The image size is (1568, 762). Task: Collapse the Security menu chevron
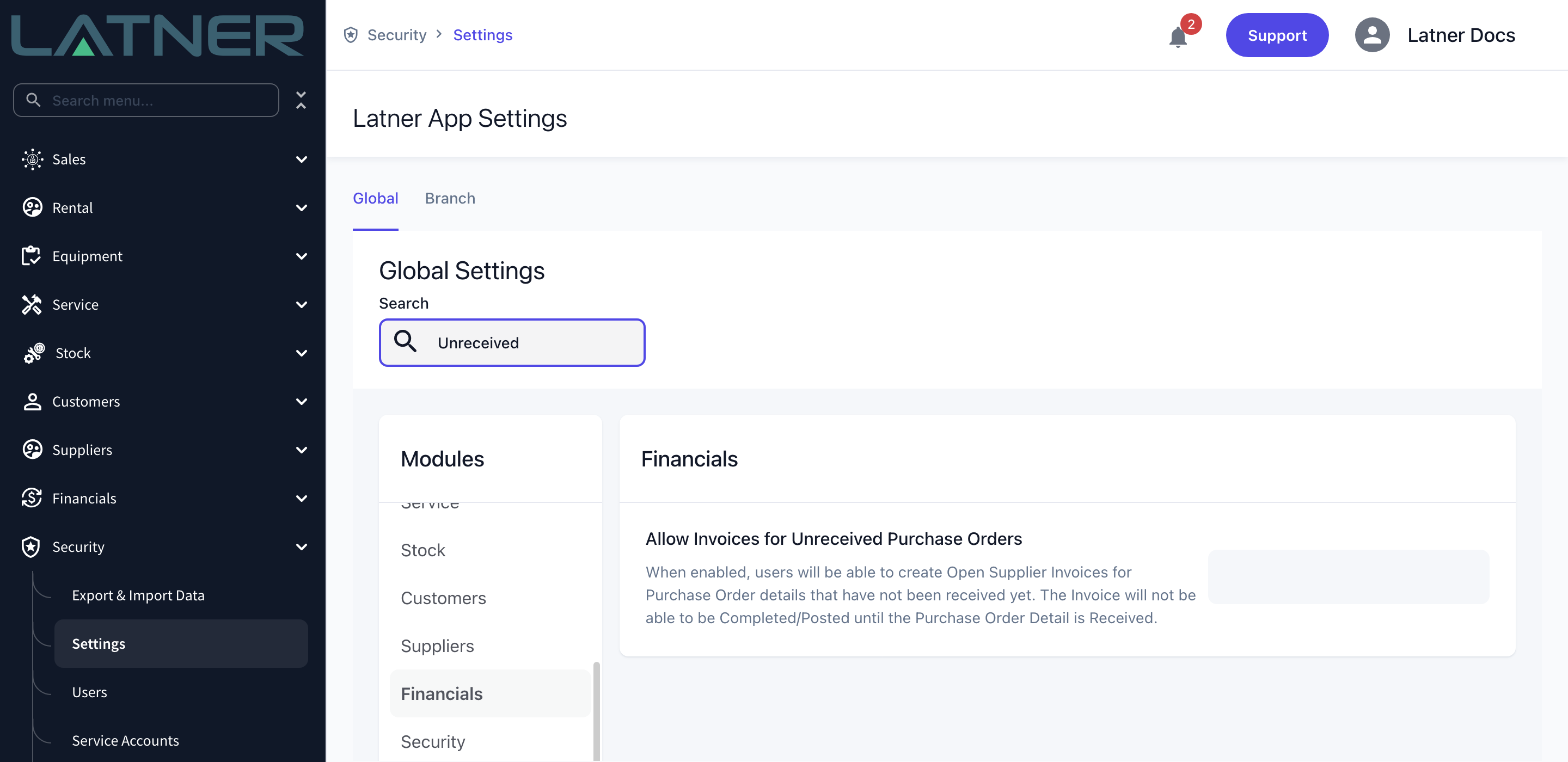point(301,546)
